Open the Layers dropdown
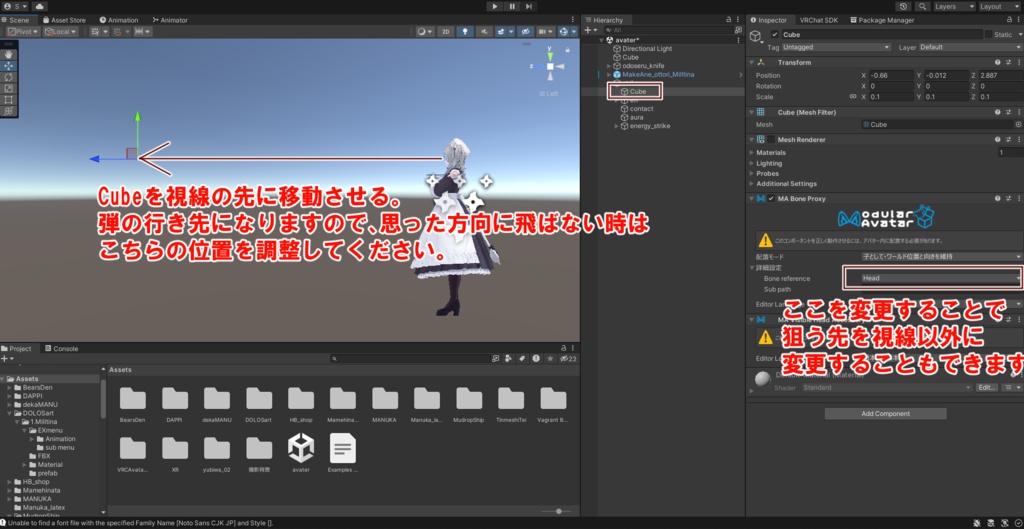 (x=954, y=6)
